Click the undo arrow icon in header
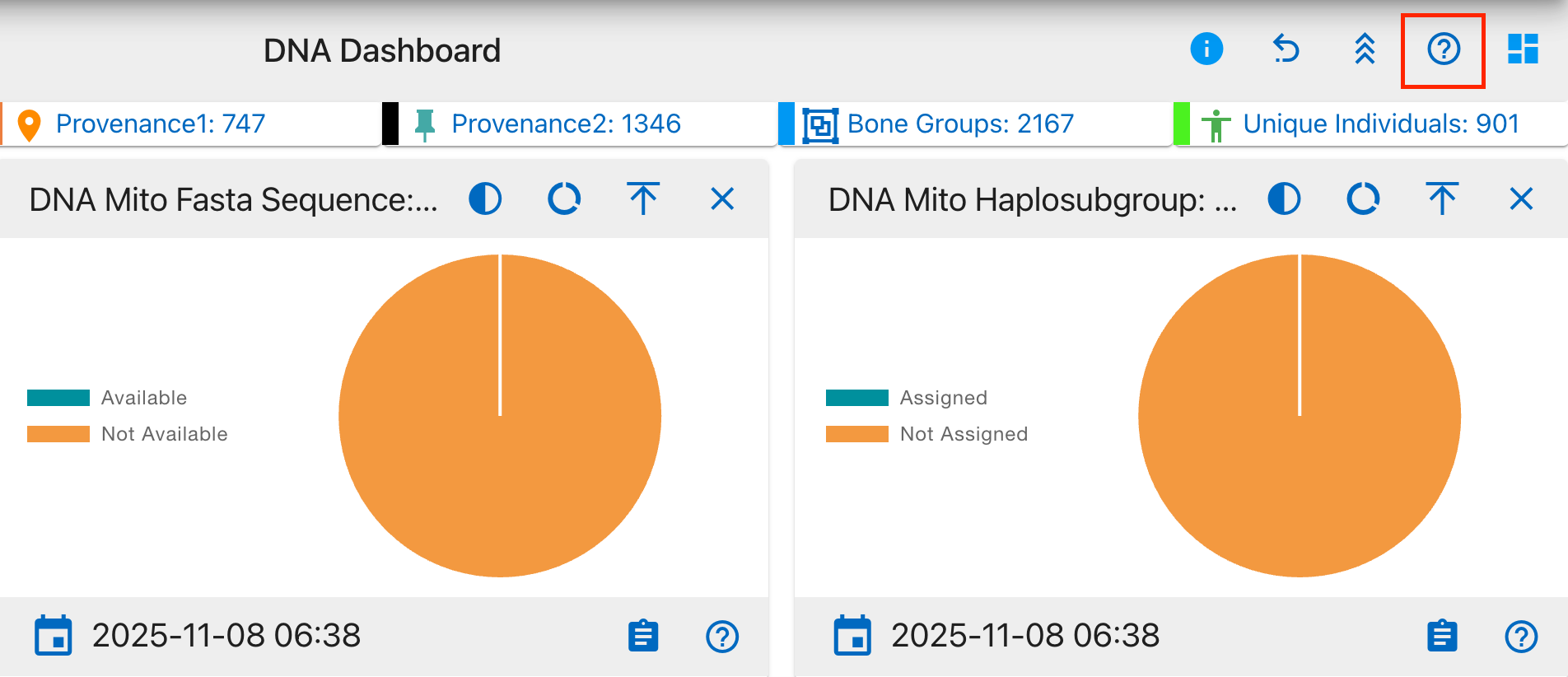Viewport: 1568px width, 677px height. [x=1286, y=49]
